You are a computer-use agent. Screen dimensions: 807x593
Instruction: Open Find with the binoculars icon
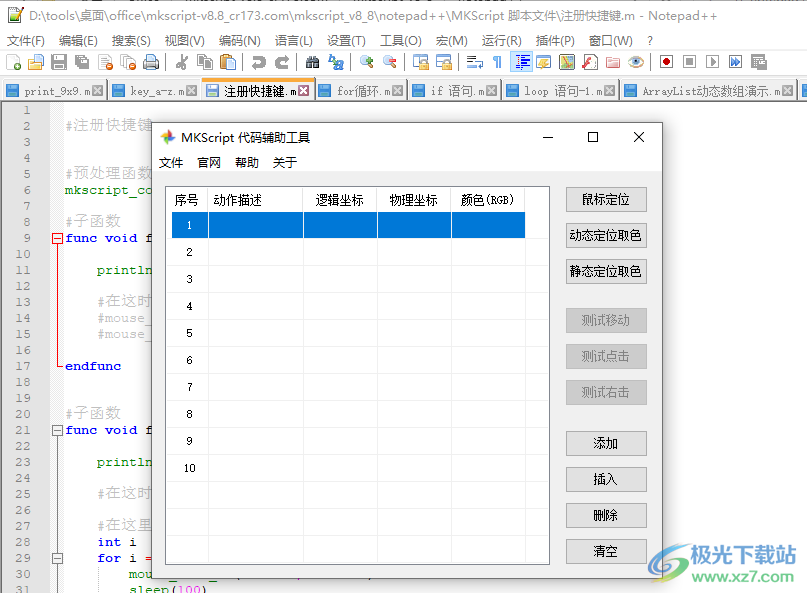click(312, 62)
